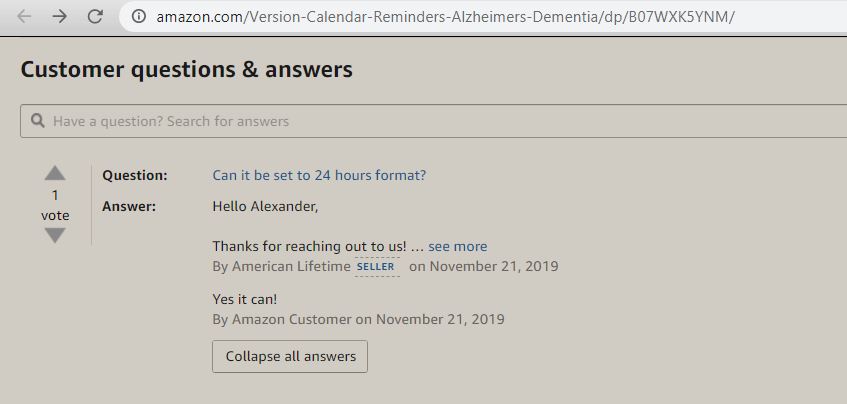The image size is (847, 404).
Task: Expand the answer with 'see more'
Action: coord(458,246)
